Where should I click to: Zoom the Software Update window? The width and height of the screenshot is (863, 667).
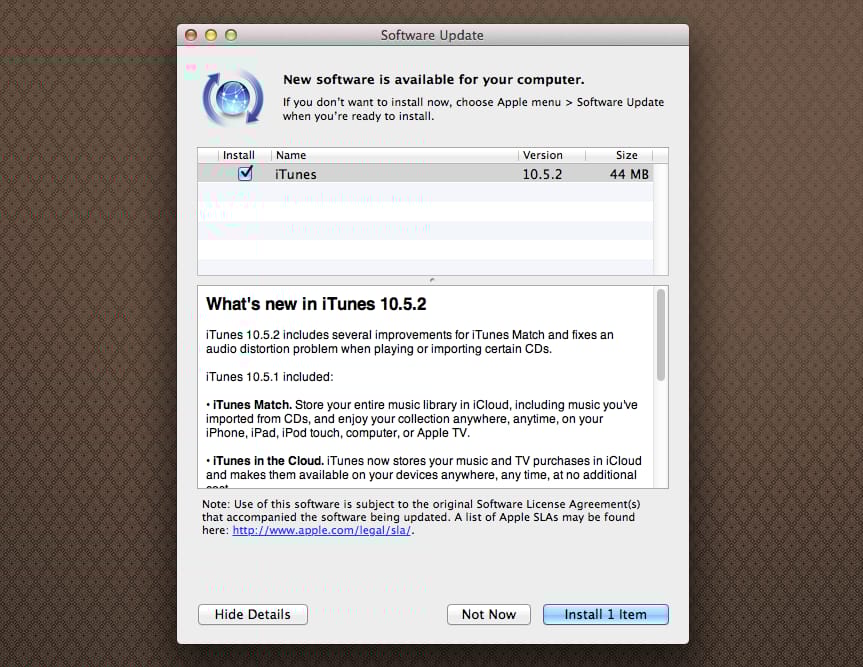(231, 35)
